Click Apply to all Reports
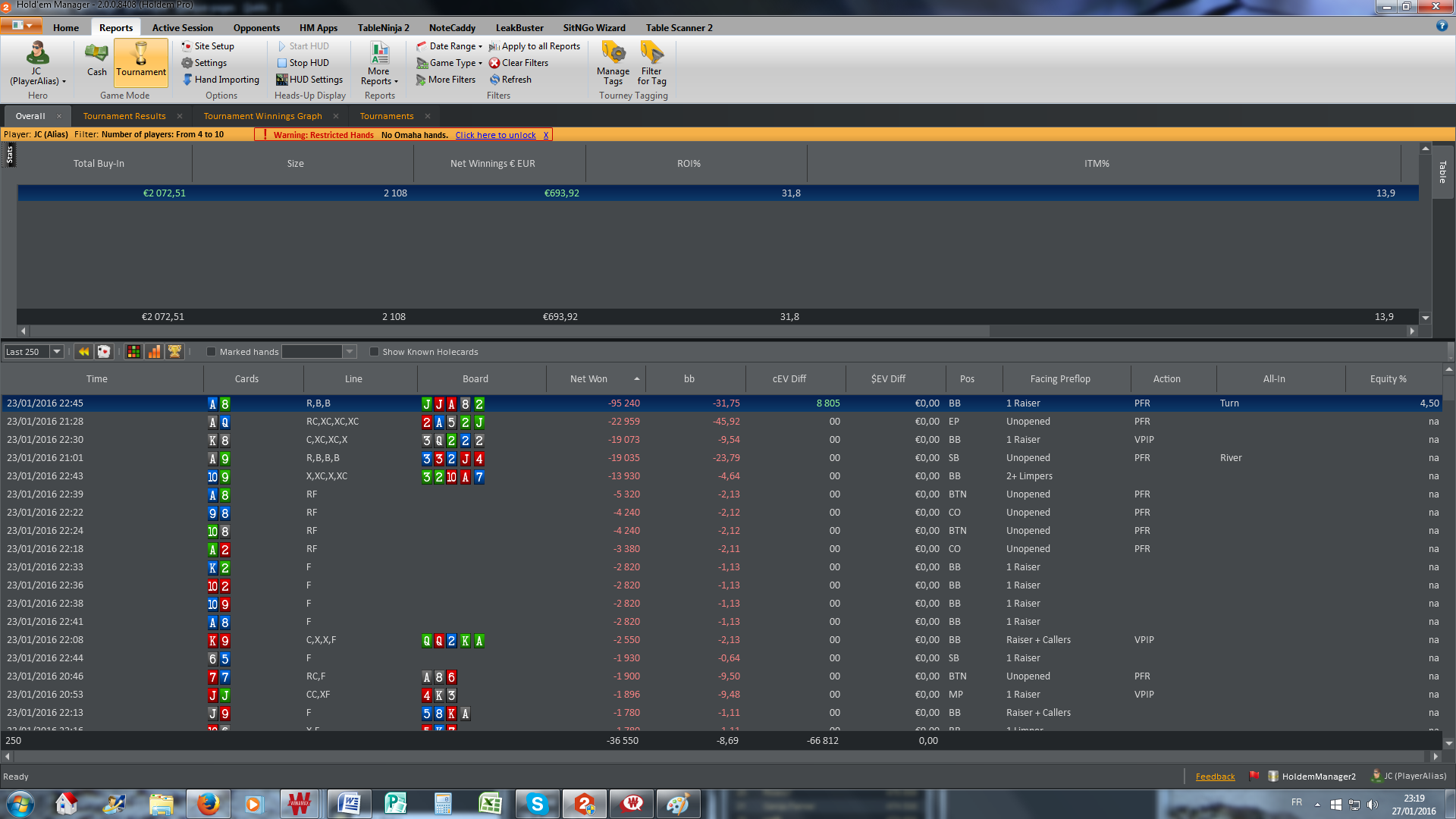 click(x=535, y=46)
